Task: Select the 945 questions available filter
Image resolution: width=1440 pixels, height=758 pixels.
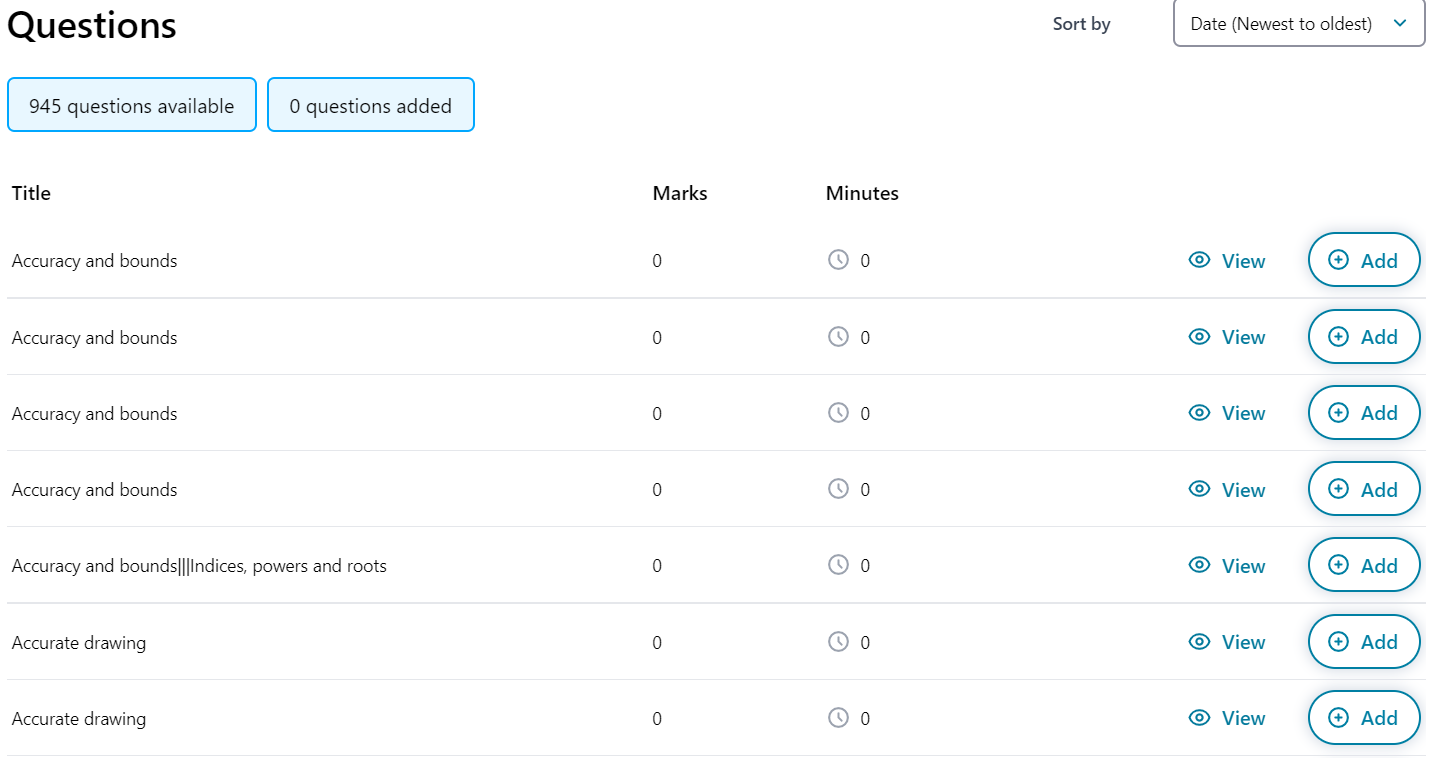Action: click(x=131, y=104)
